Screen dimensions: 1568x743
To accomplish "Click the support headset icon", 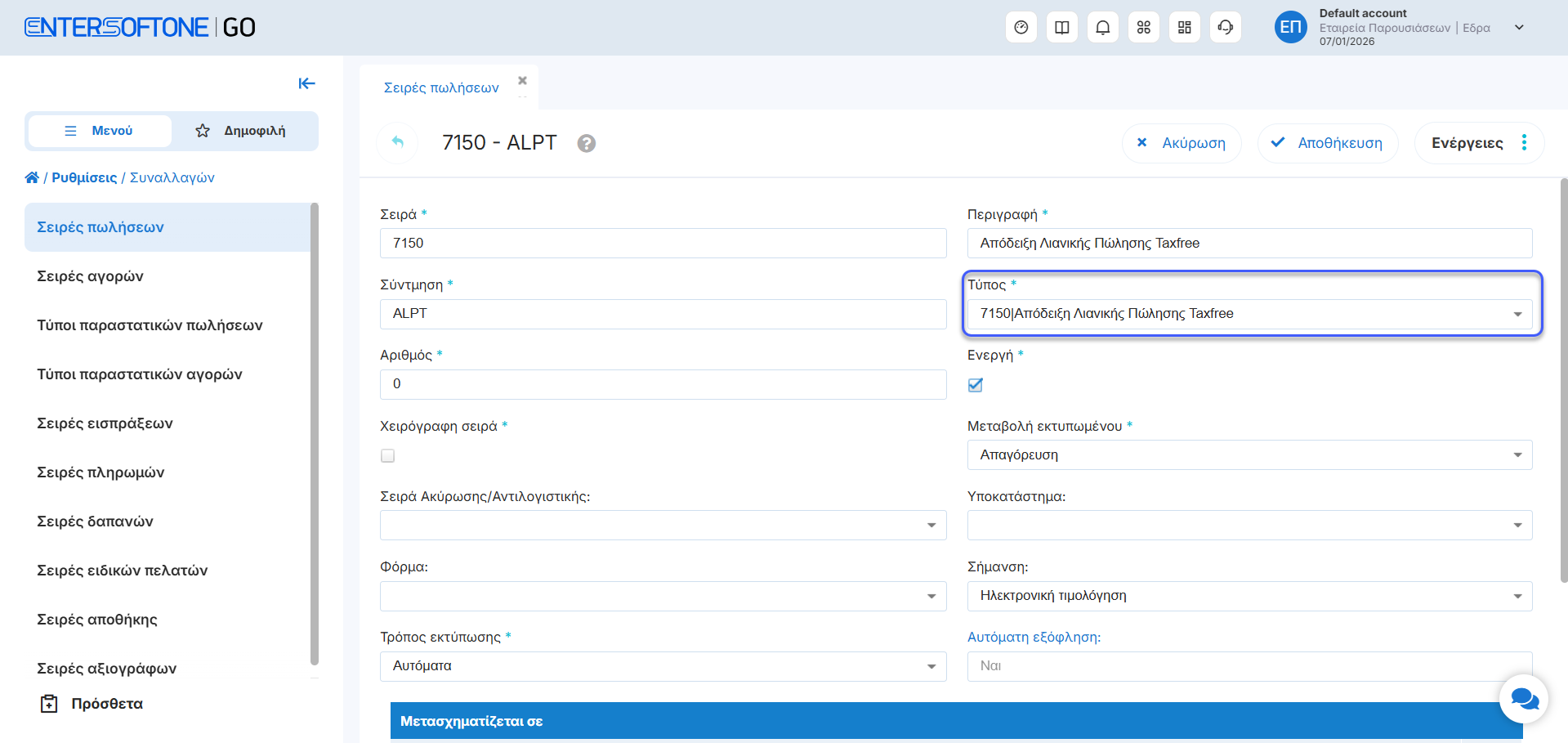I will point(1225,28).
